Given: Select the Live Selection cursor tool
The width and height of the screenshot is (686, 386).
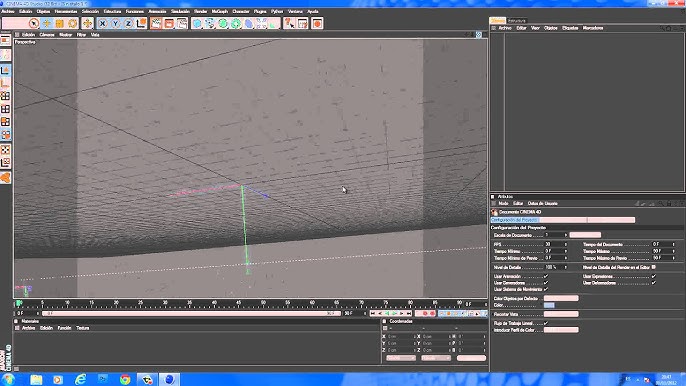Looking at the screenshot, I should click(x=34, y=23).
